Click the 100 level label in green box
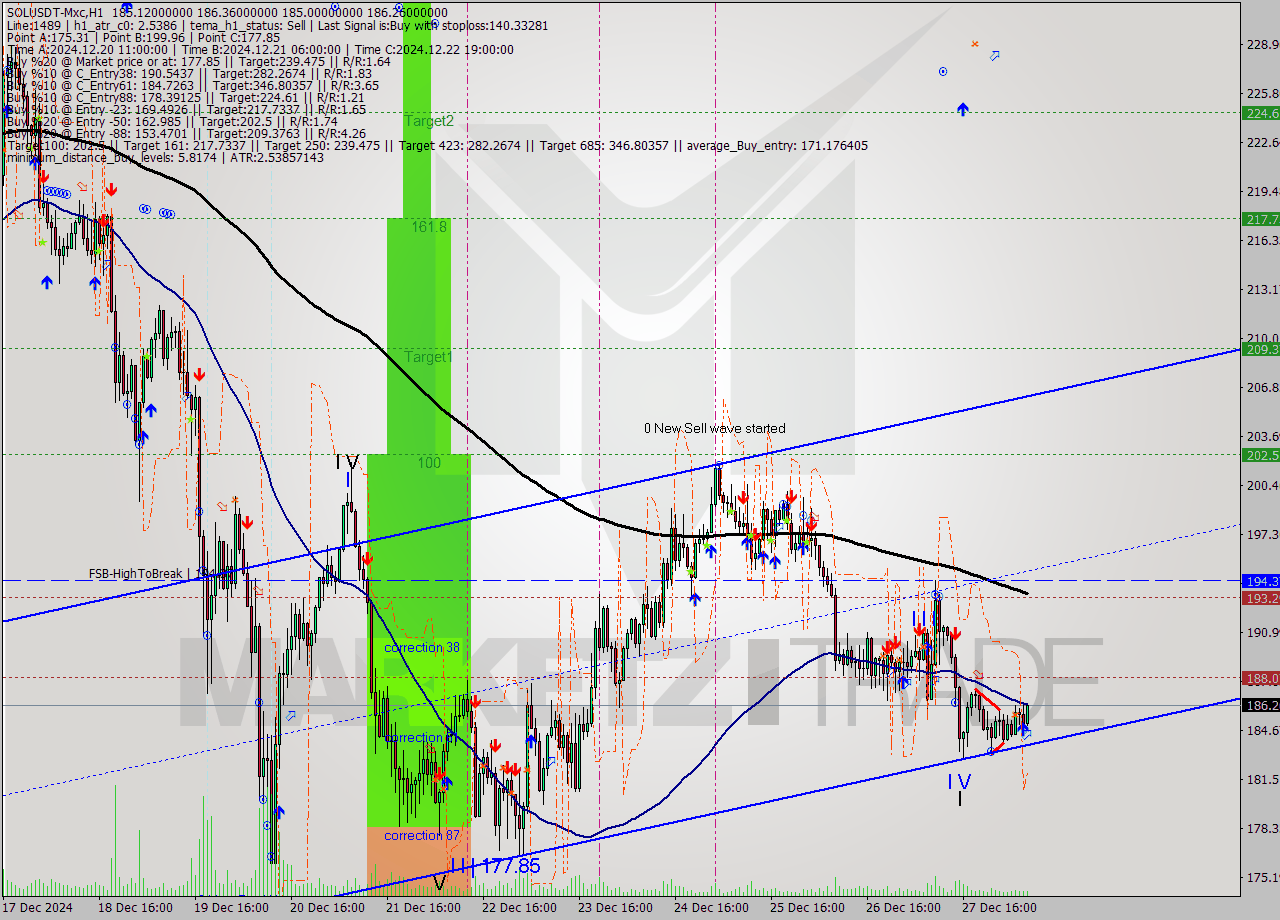Viewport: 1280px width, 920px height. 429,463
